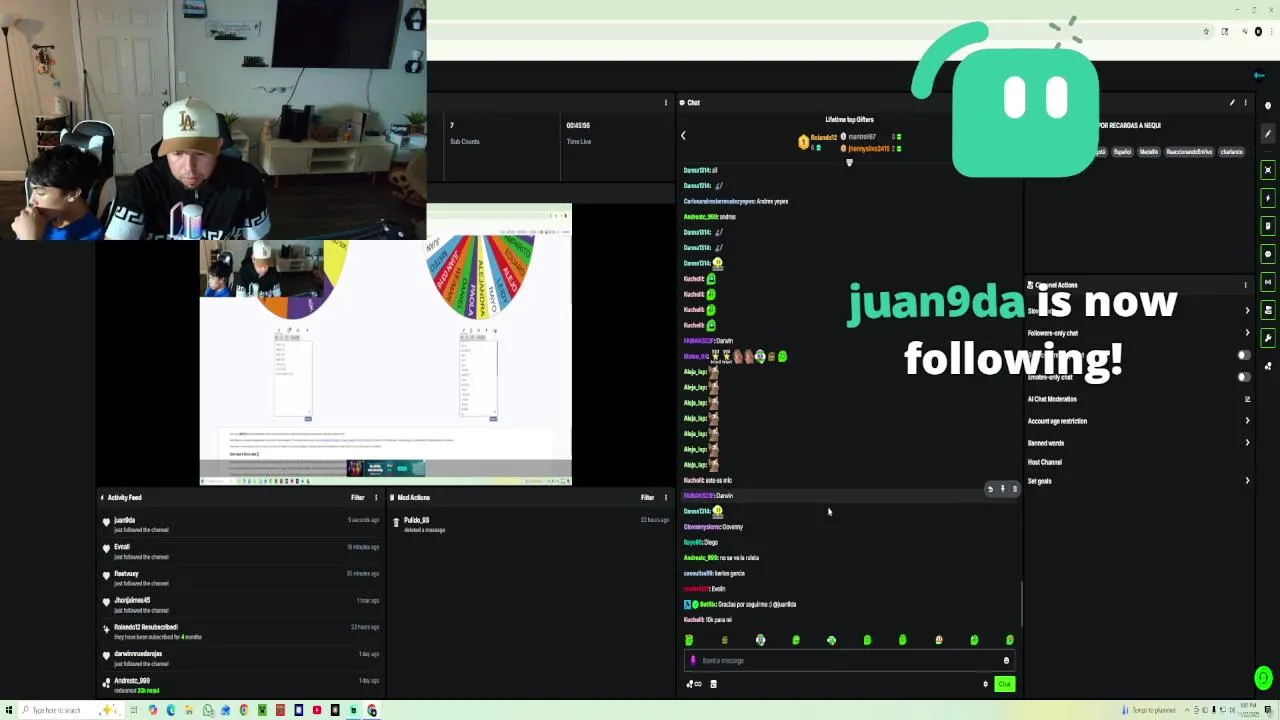The width and height of the screenshot is (1280, 720).
Task: Open Windows Start menu
Action: 9,710
